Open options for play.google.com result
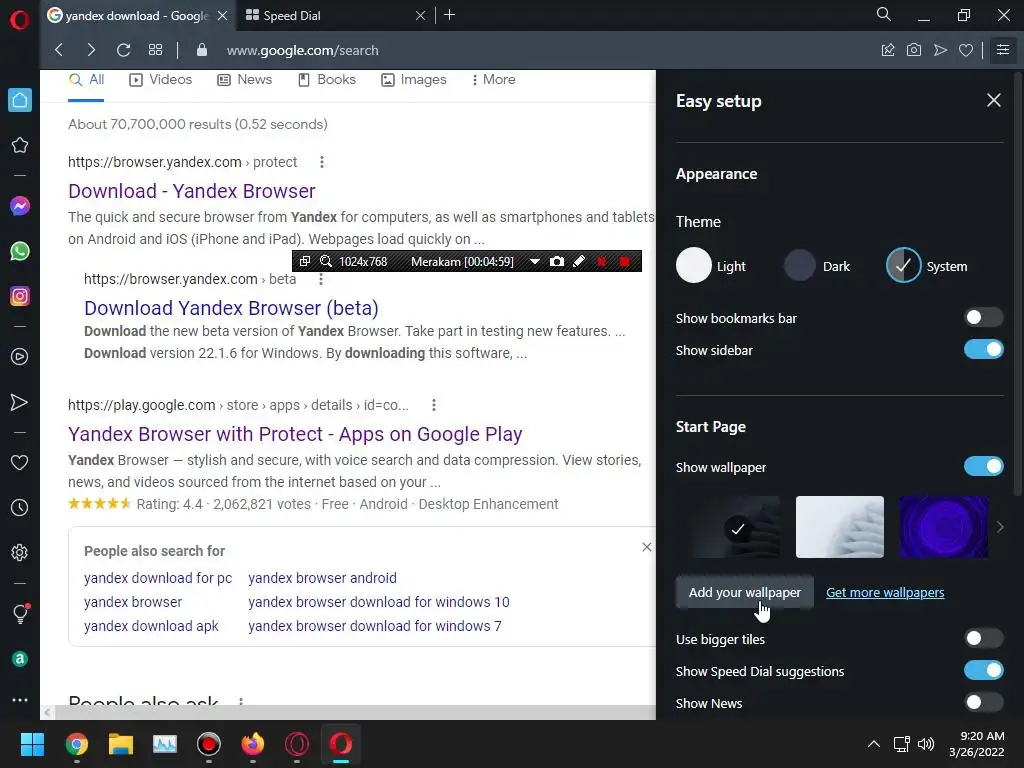1024x768 pixels. tap(434, 405)
